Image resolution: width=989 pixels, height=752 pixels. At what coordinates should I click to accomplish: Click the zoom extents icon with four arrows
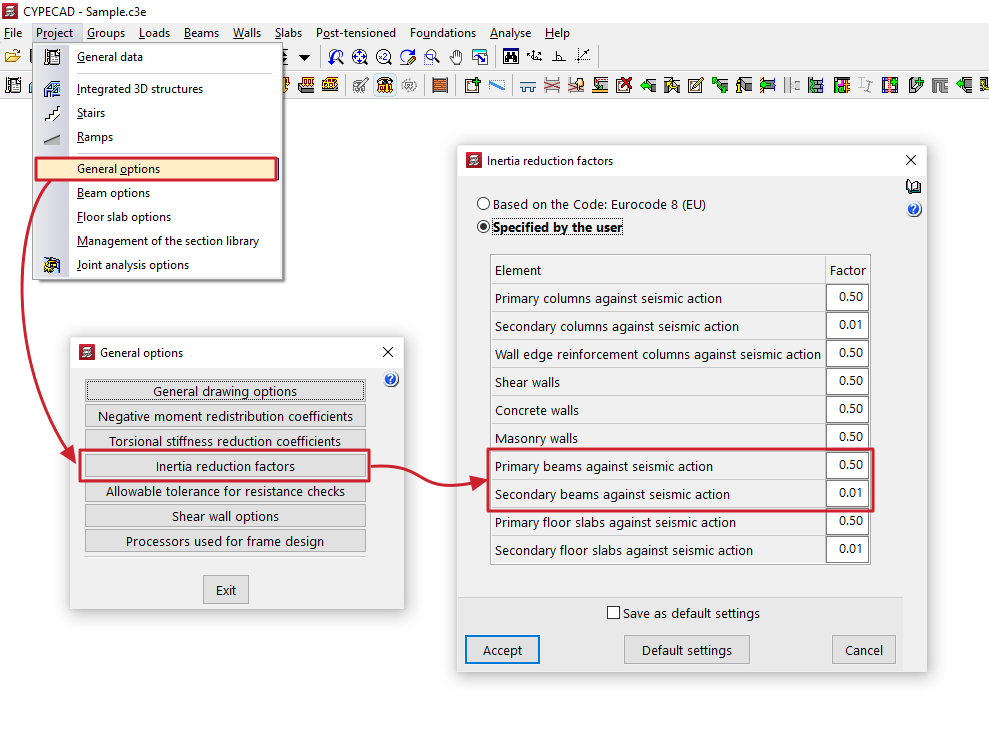[360, 57]
